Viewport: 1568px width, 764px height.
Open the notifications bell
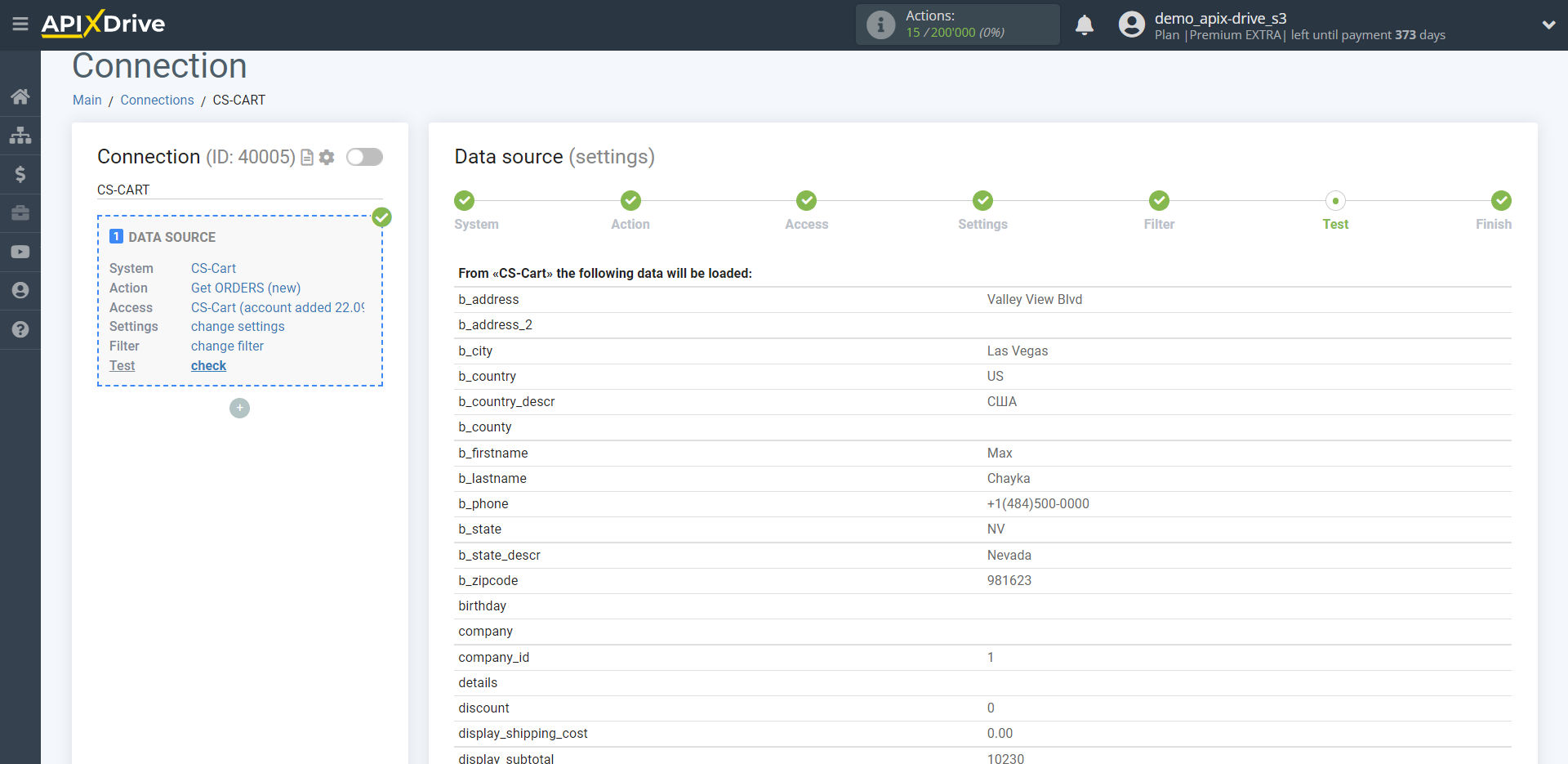tap(1085, 25)
